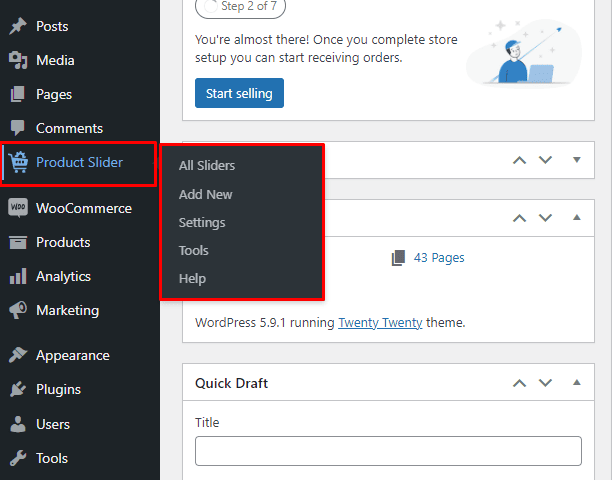Click the Marketing megaphone icon
612x480 pixels.
click(17, 311)
